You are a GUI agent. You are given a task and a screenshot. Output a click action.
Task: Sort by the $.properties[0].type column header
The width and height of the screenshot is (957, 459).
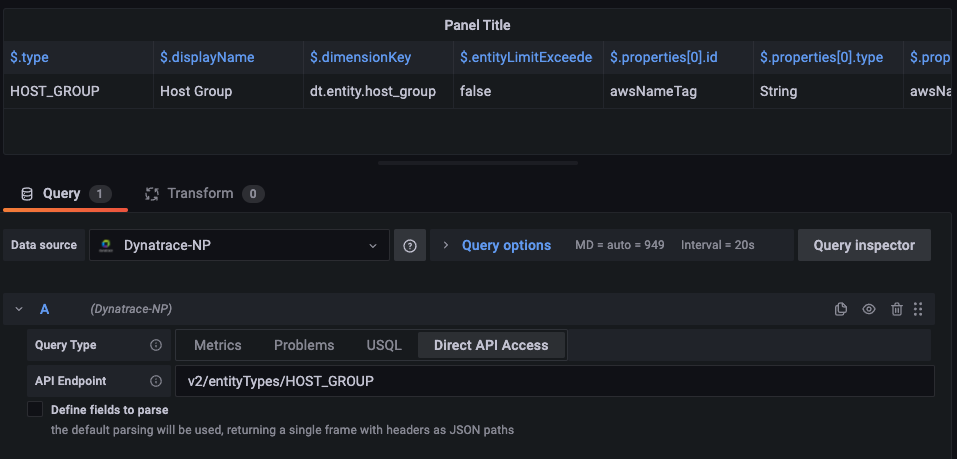click(x=828, y=57)
